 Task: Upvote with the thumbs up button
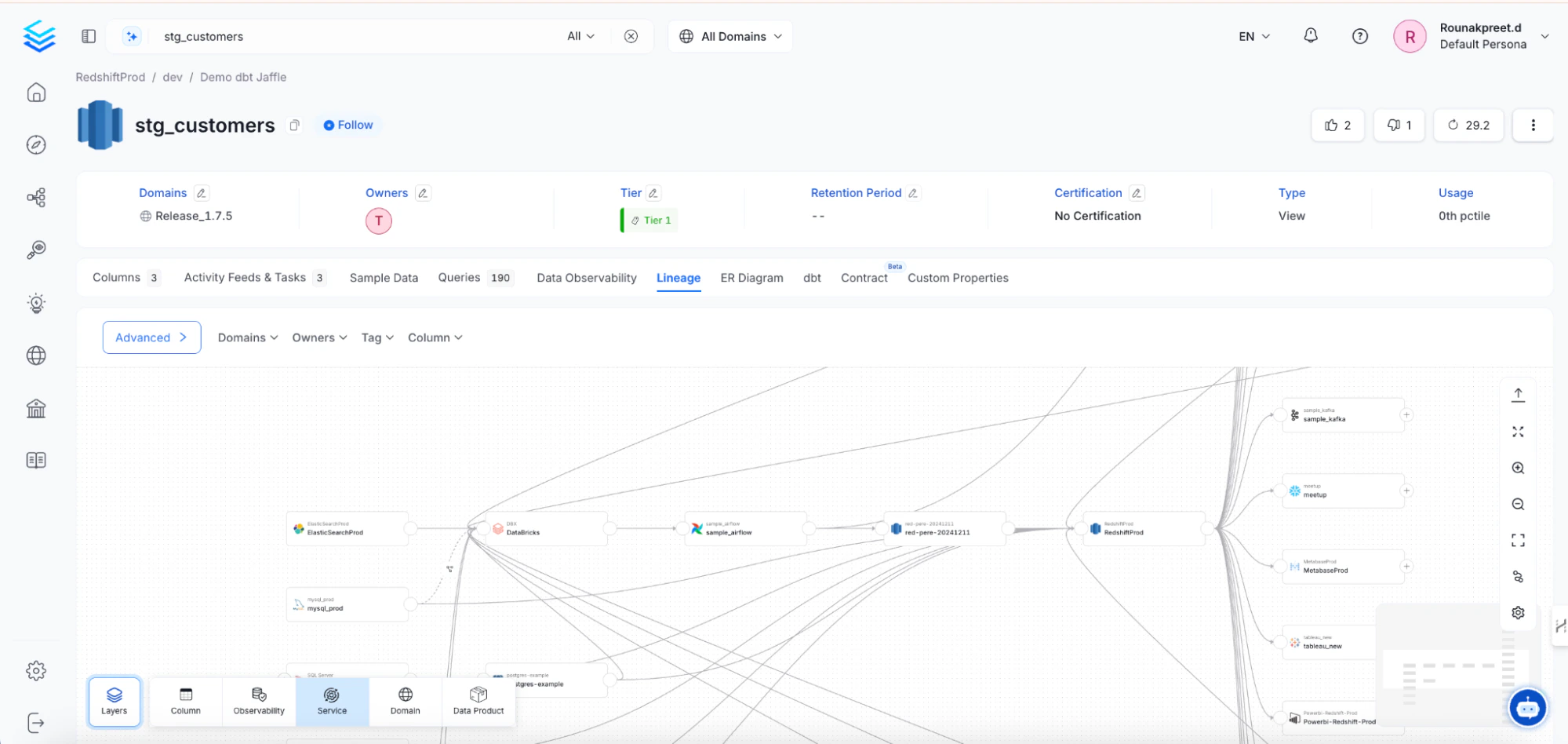[x=1337, y=126]
